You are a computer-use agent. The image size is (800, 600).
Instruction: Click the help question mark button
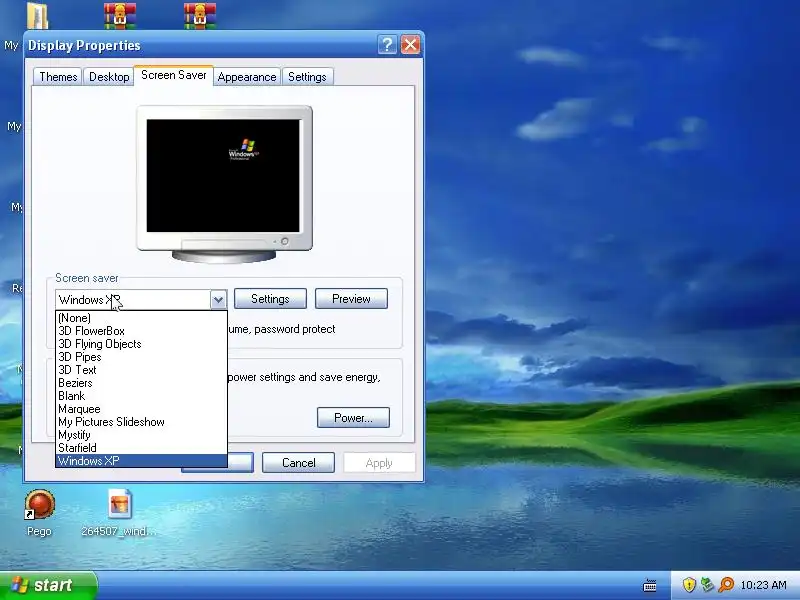387,45
